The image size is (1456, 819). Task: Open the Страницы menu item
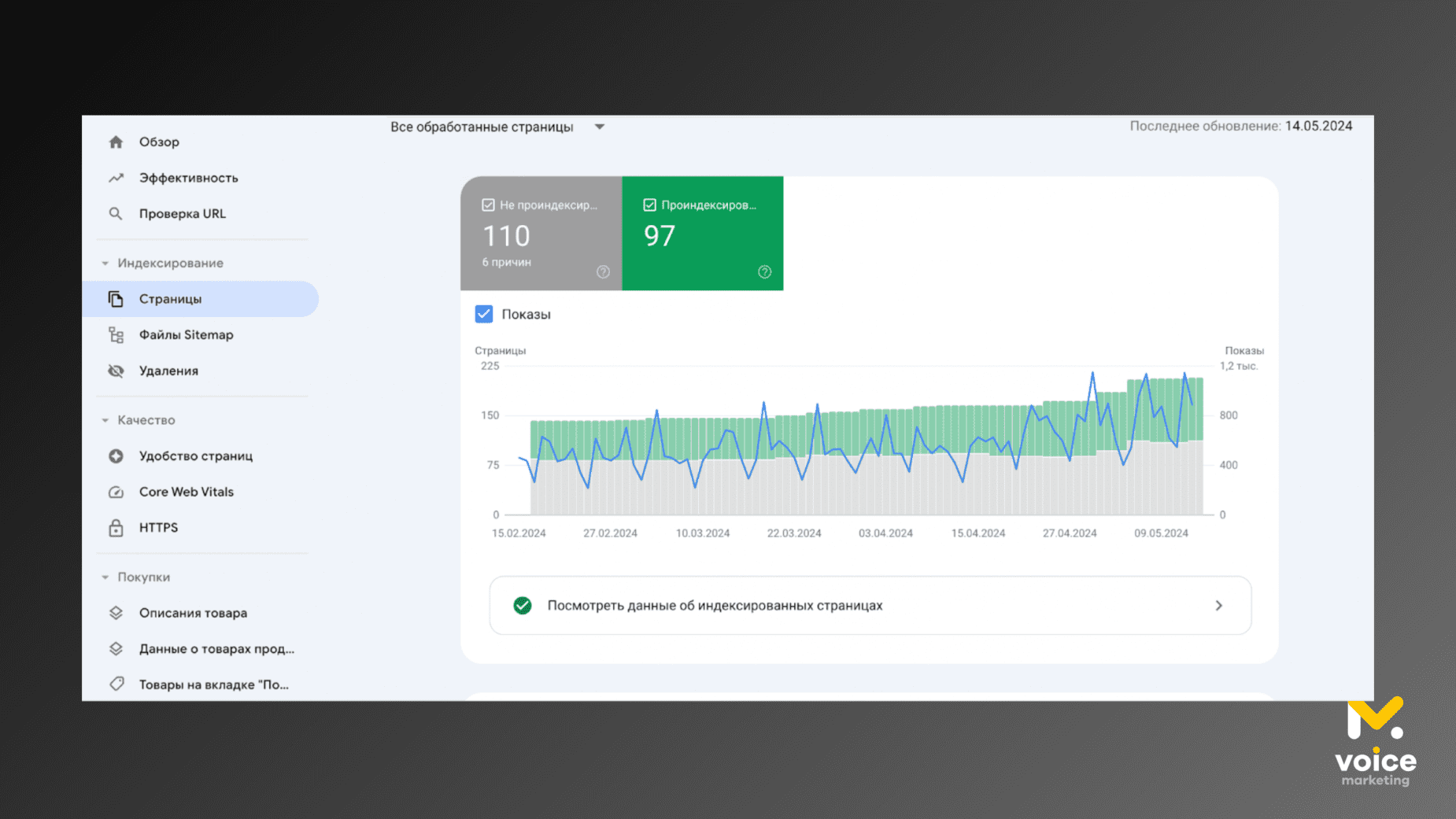point(170,299)
